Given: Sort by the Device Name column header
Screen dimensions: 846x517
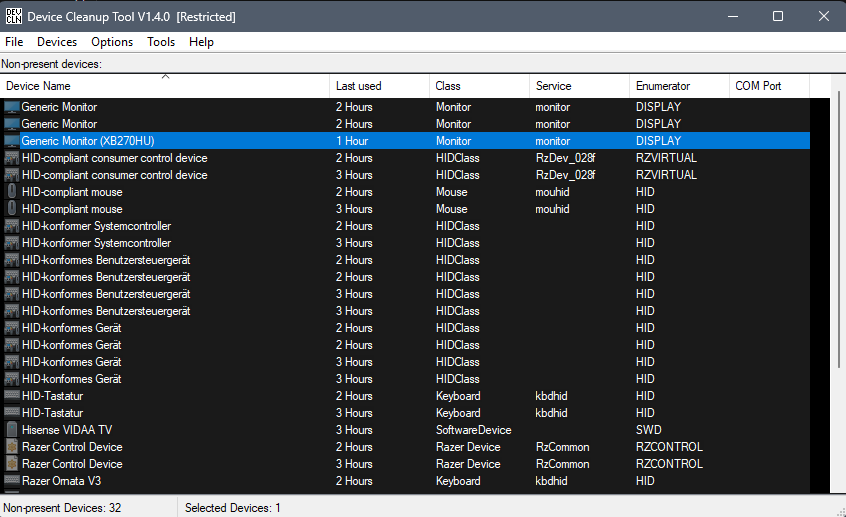Looking at the screenshot, I should (165, 86).
